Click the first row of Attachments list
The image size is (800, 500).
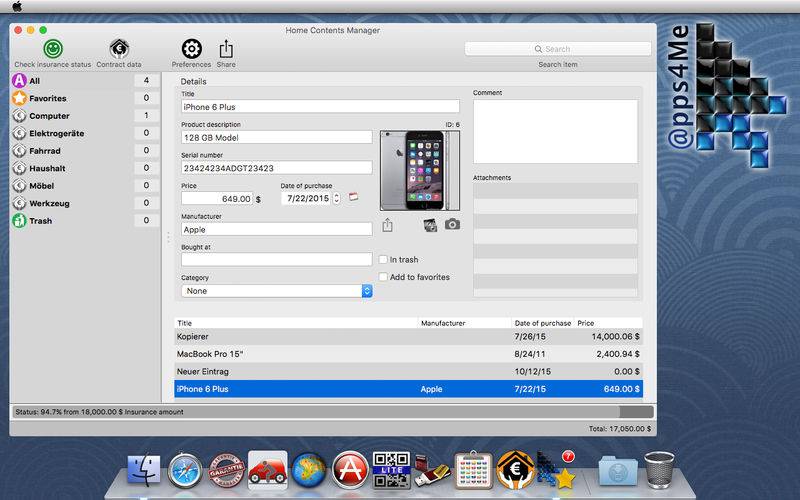[555, 191]
